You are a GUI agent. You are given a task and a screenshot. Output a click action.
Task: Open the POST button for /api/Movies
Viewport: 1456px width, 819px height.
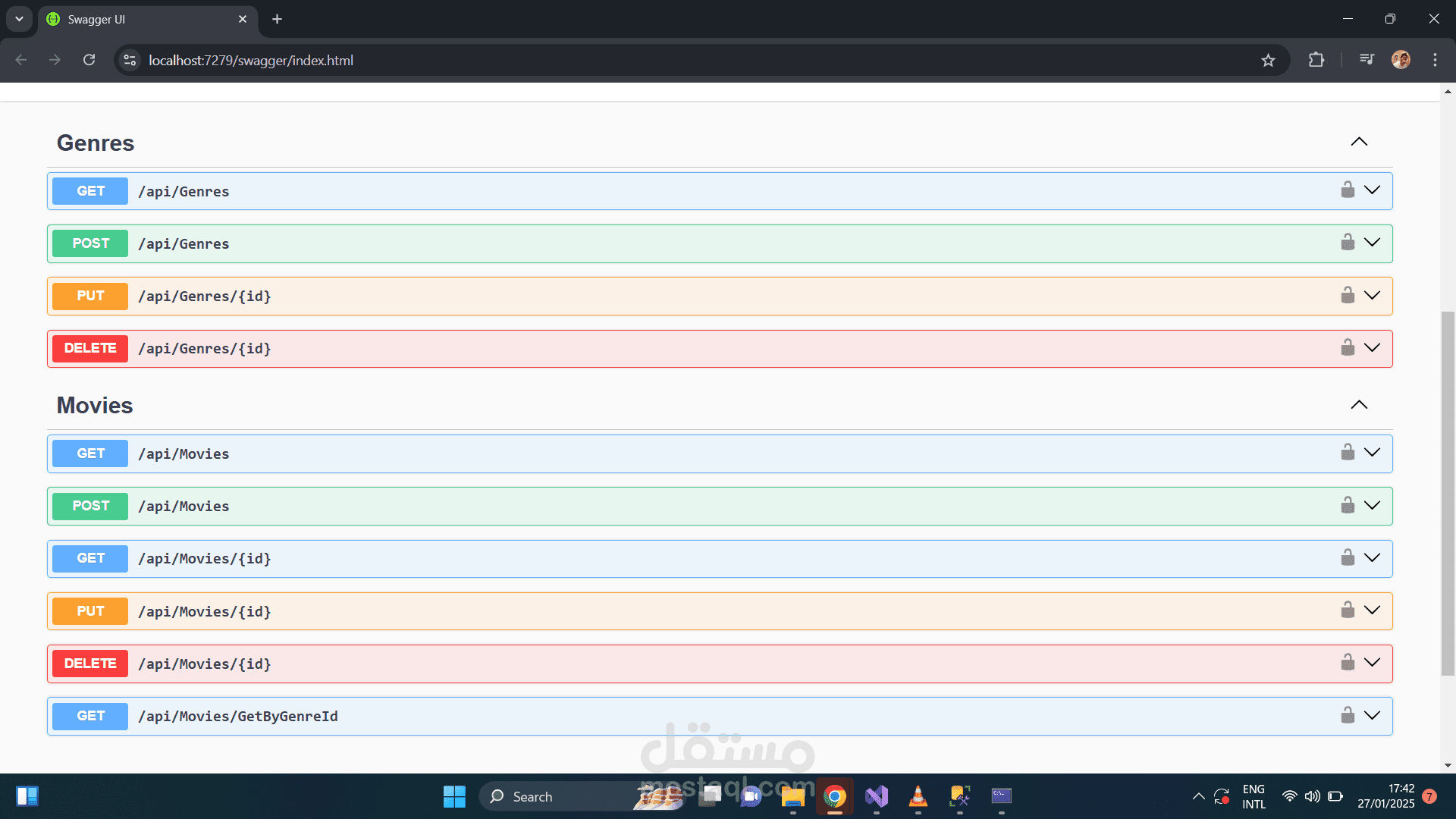(x=90, y=506)
